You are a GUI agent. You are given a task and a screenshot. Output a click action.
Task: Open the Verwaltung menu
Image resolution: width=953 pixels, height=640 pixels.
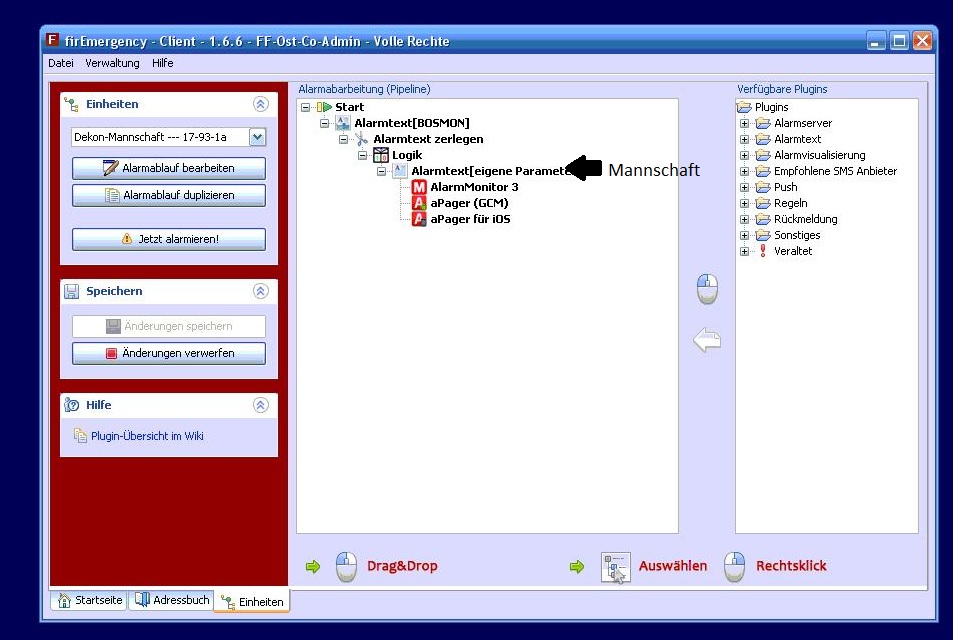pyautogui.click(x=112, y=63)
